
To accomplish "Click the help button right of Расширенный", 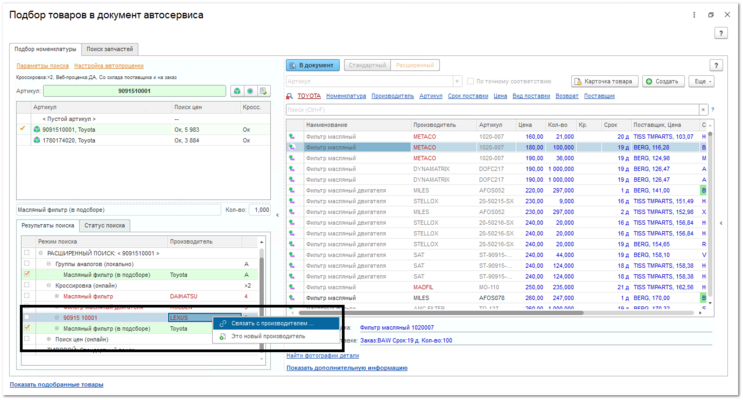I will (x=716, y=65).
